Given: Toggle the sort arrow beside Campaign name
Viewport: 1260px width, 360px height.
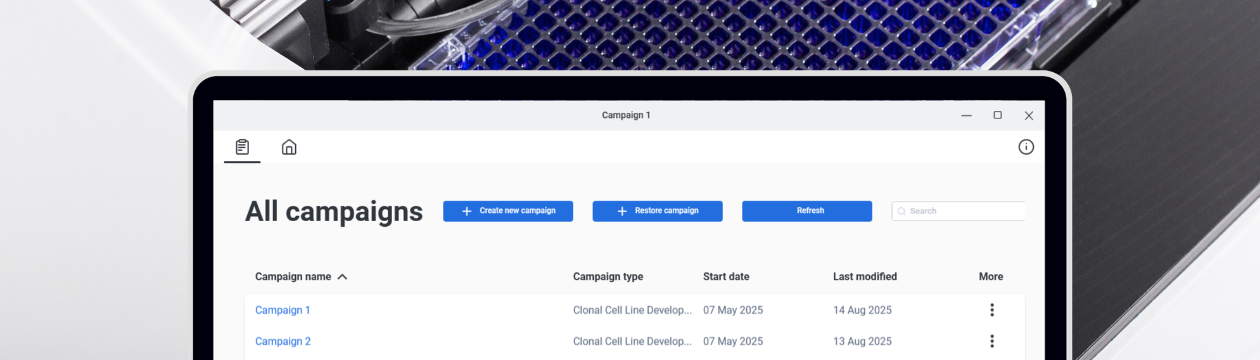Looking at the screenshot, I should coord(342,277).
